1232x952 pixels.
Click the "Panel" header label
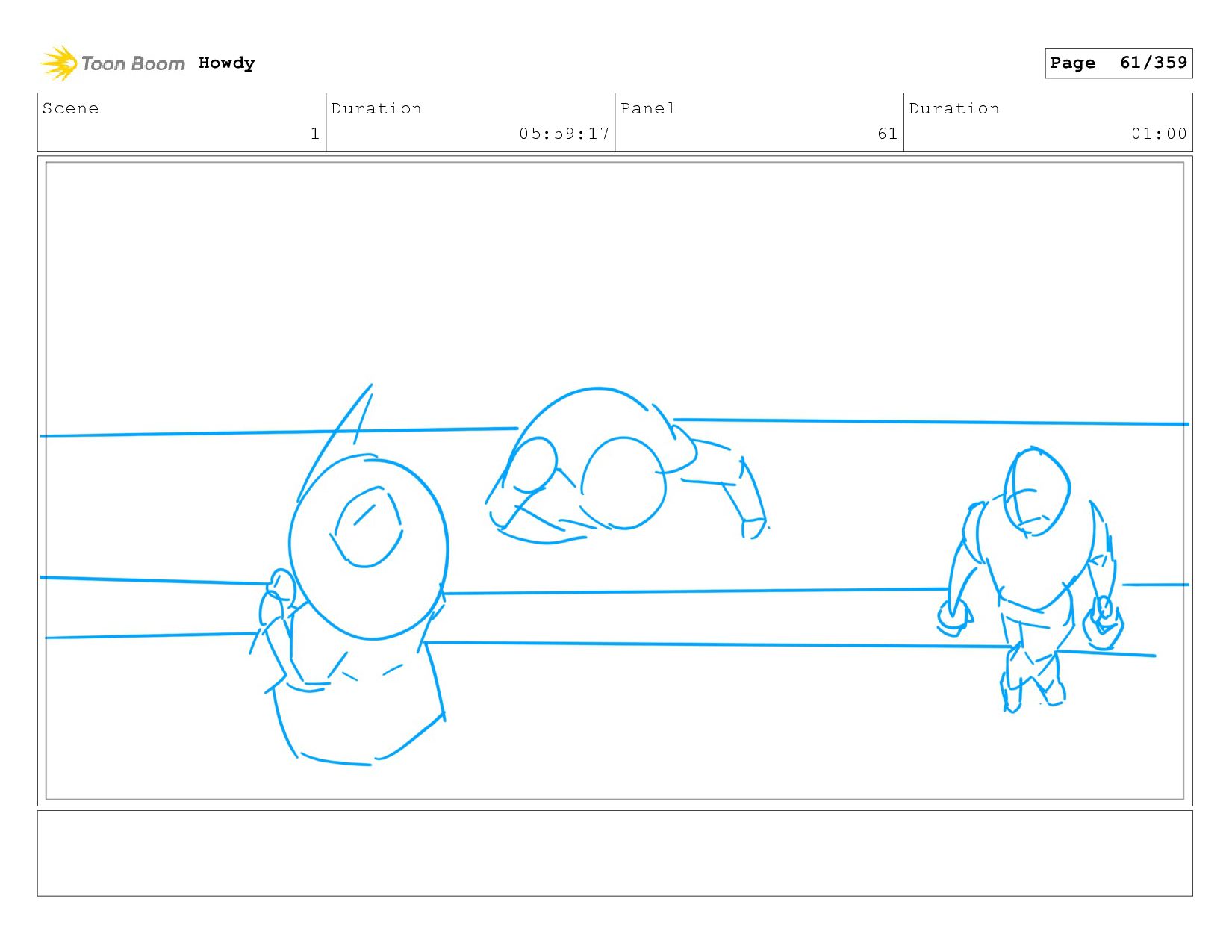point(648,108)
